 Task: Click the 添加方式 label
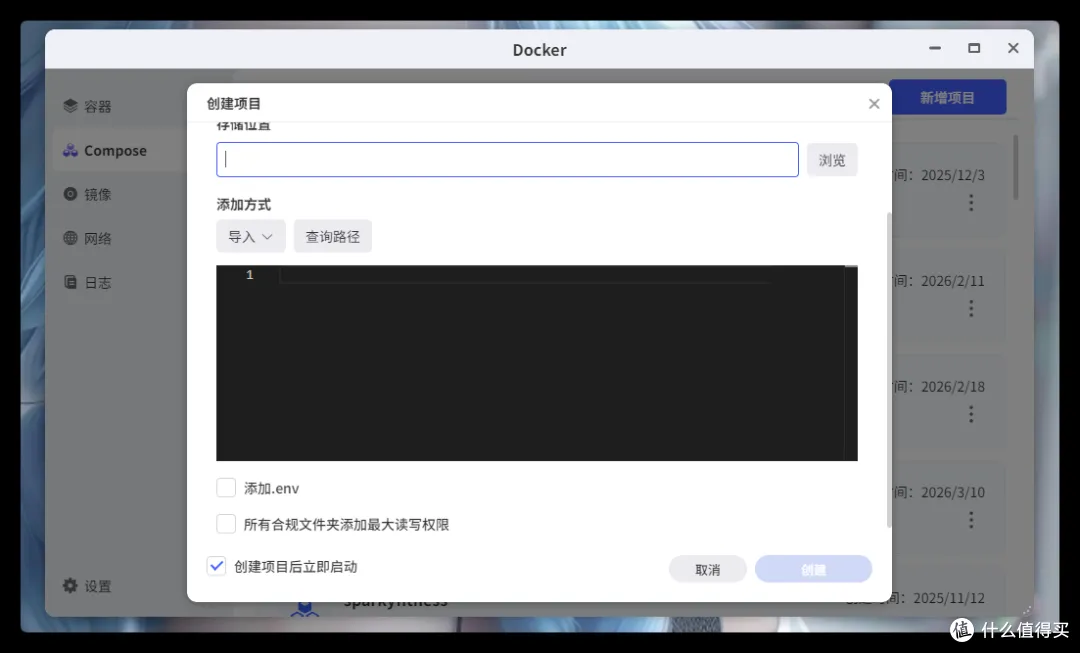coord(244,205)
